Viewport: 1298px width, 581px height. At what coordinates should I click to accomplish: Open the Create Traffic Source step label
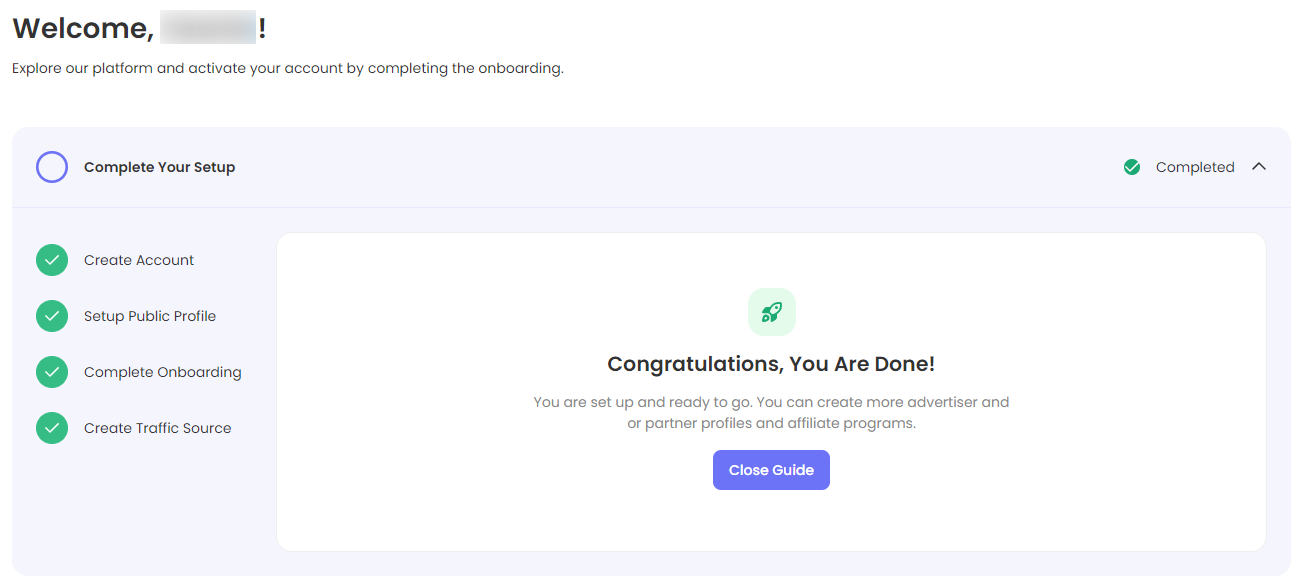158,428
